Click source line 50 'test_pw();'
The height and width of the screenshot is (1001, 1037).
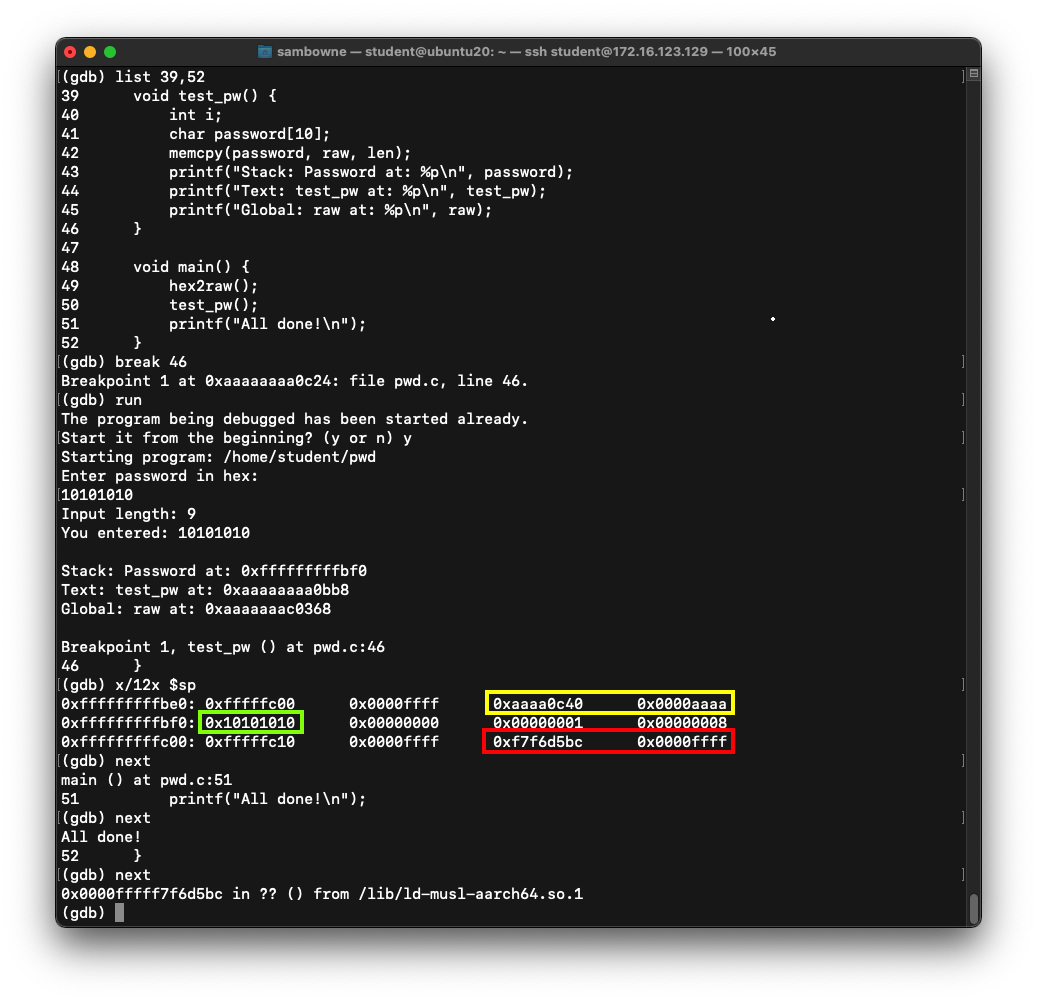[x=213, y=305]
